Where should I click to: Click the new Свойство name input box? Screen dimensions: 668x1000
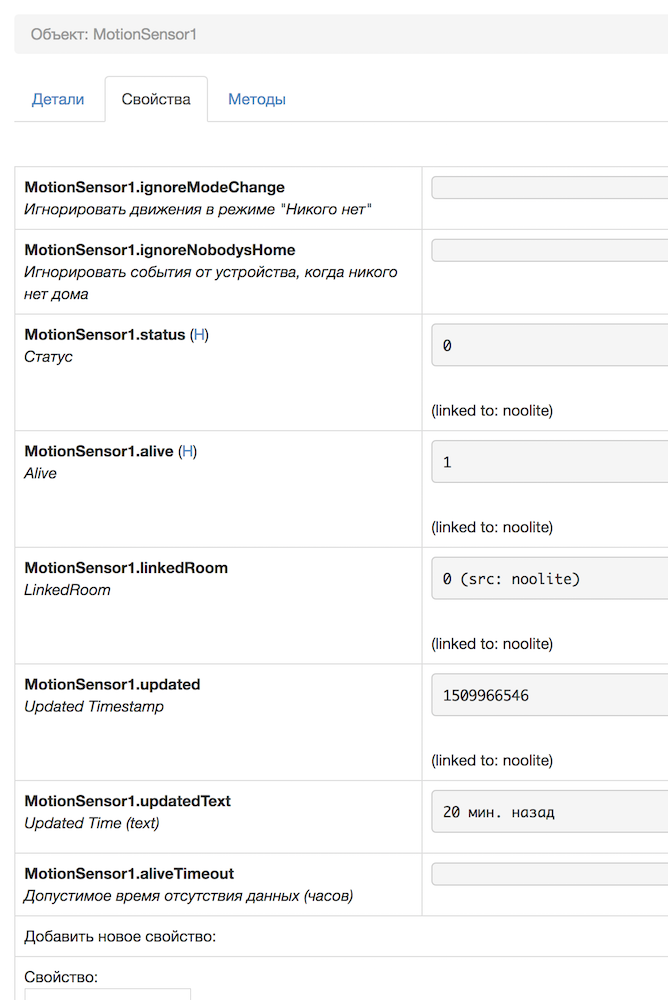[x=107, y=994]
